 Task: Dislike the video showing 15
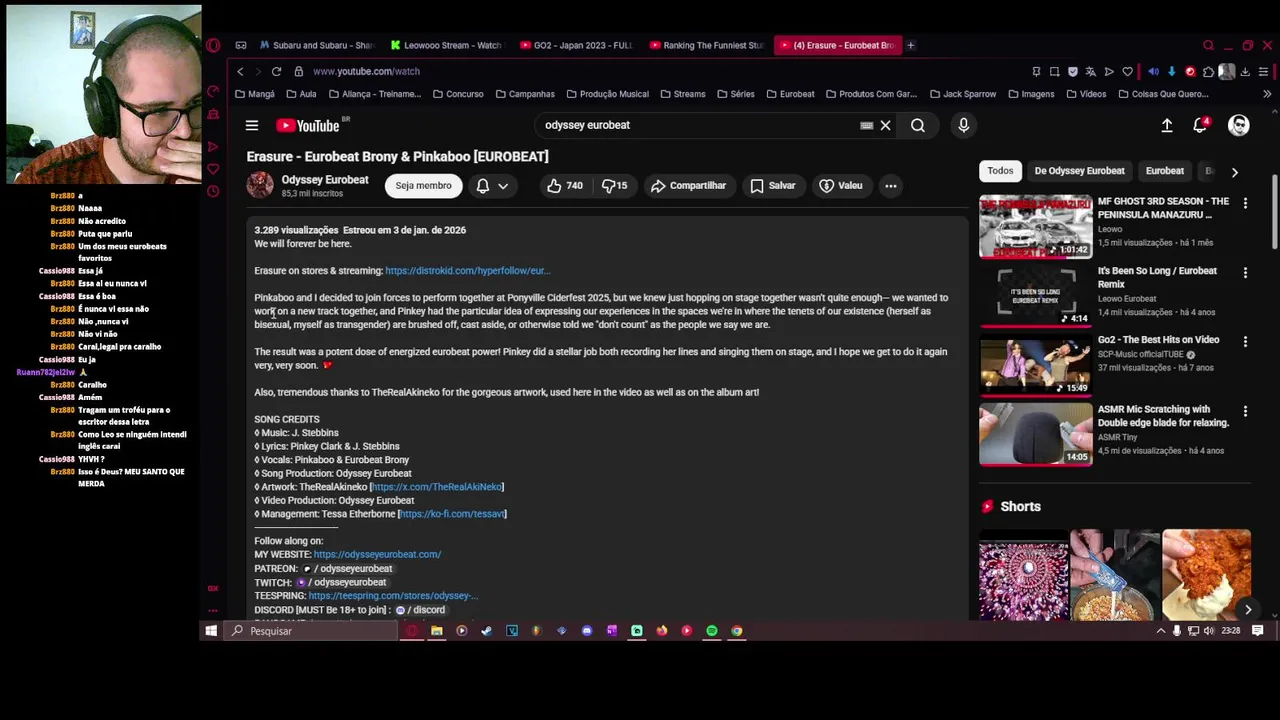point(614,186)
